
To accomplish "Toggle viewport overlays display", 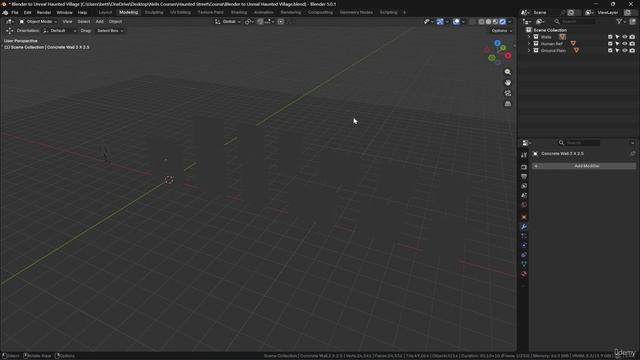I will click(x=456, y=22).
